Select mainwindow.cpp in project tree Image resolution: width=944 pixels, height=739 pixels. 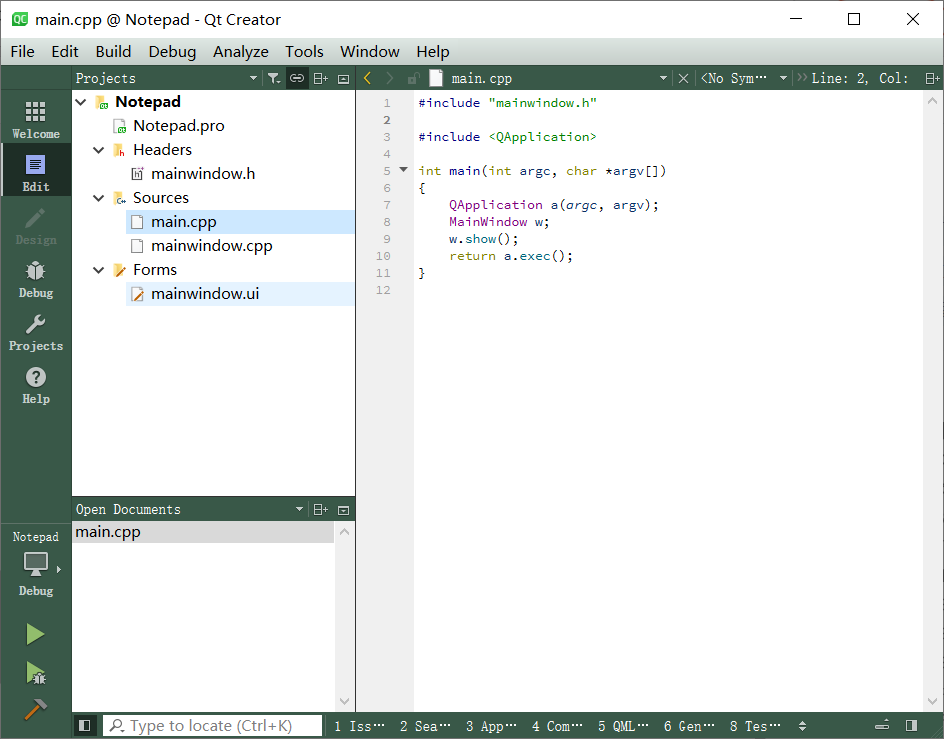[x=211, y=246]
